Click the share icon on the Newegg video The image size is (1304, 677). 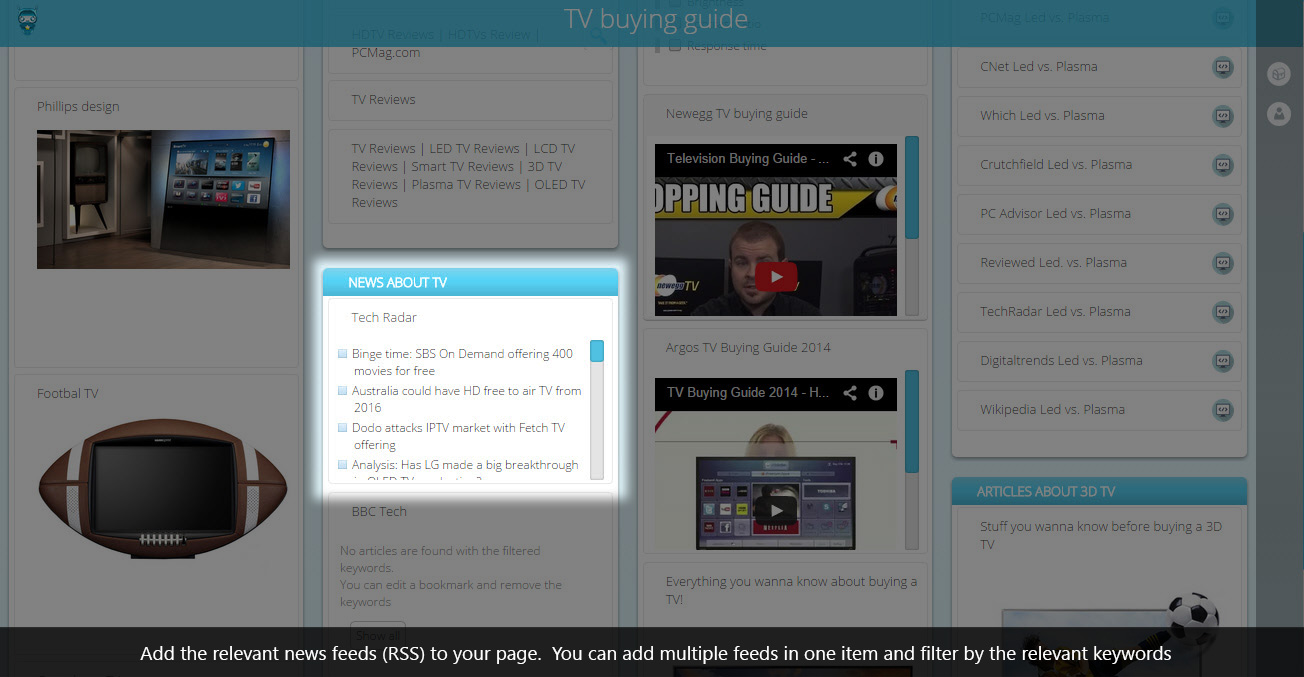click(850, 159)
